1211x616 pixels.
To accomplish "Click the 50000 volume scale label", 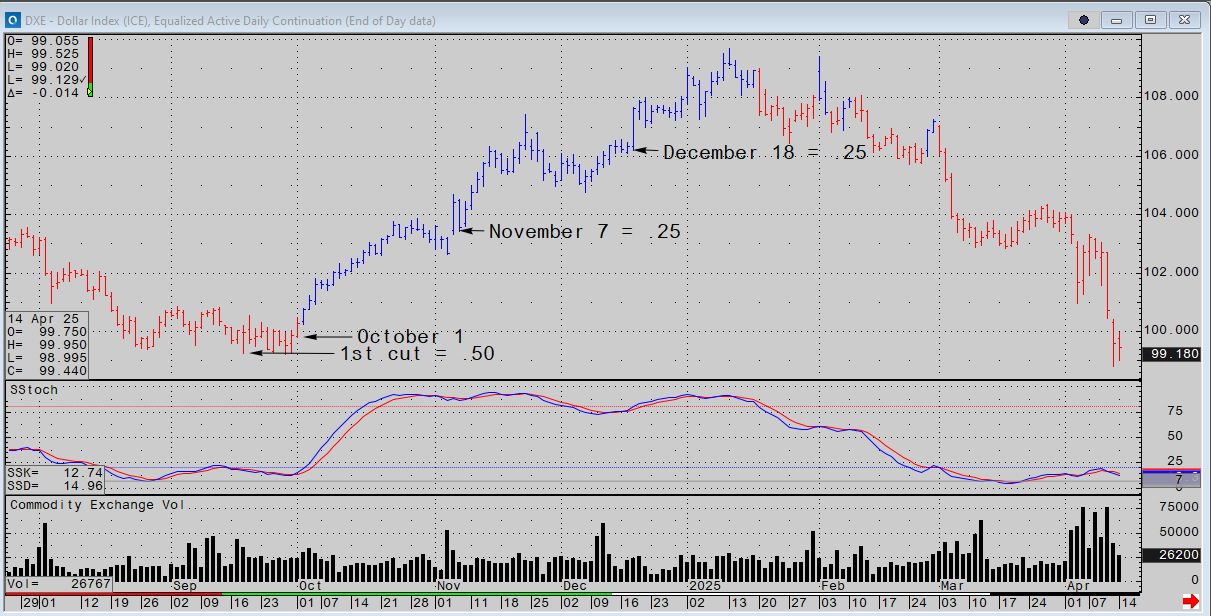I will [x=1179, y=531].
